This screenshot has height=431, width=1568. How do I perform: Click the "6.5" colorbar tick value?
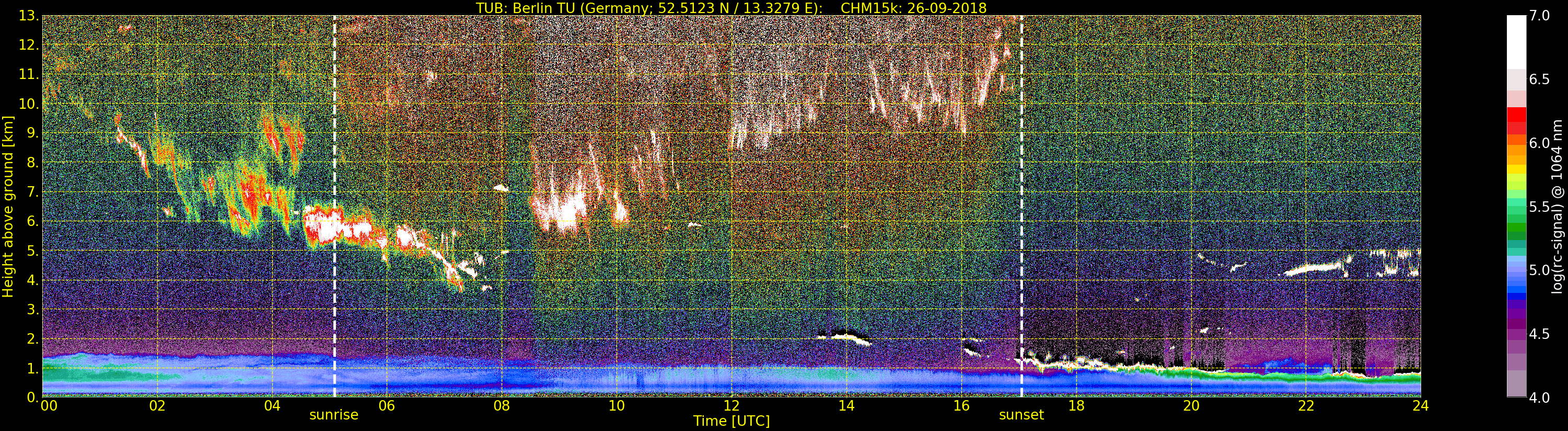pyautogui.click(x=1539, y=80)
